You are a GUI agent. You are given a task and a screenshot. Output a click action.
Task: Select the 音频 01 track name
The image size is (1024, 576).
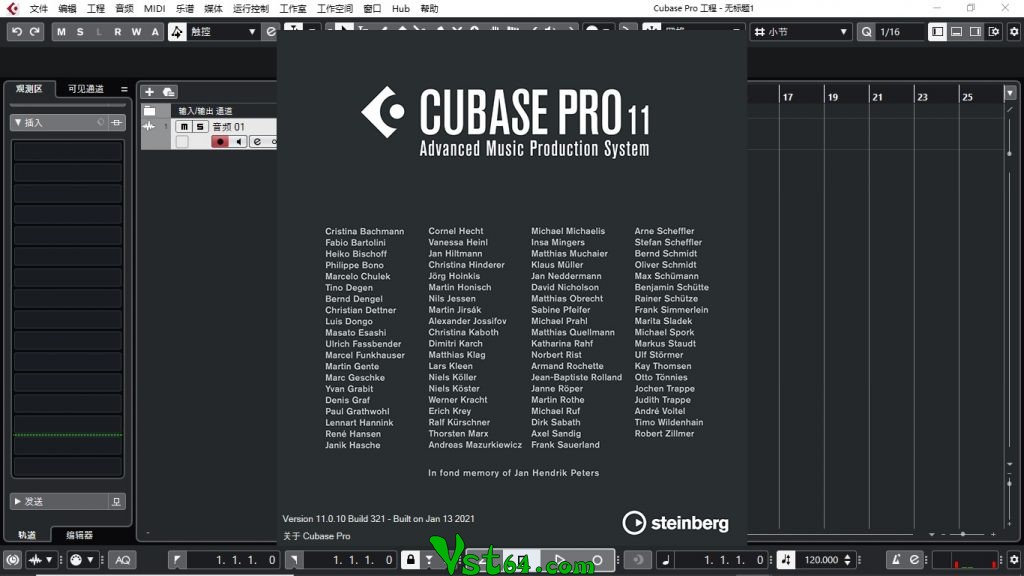[x=229, y=127]
